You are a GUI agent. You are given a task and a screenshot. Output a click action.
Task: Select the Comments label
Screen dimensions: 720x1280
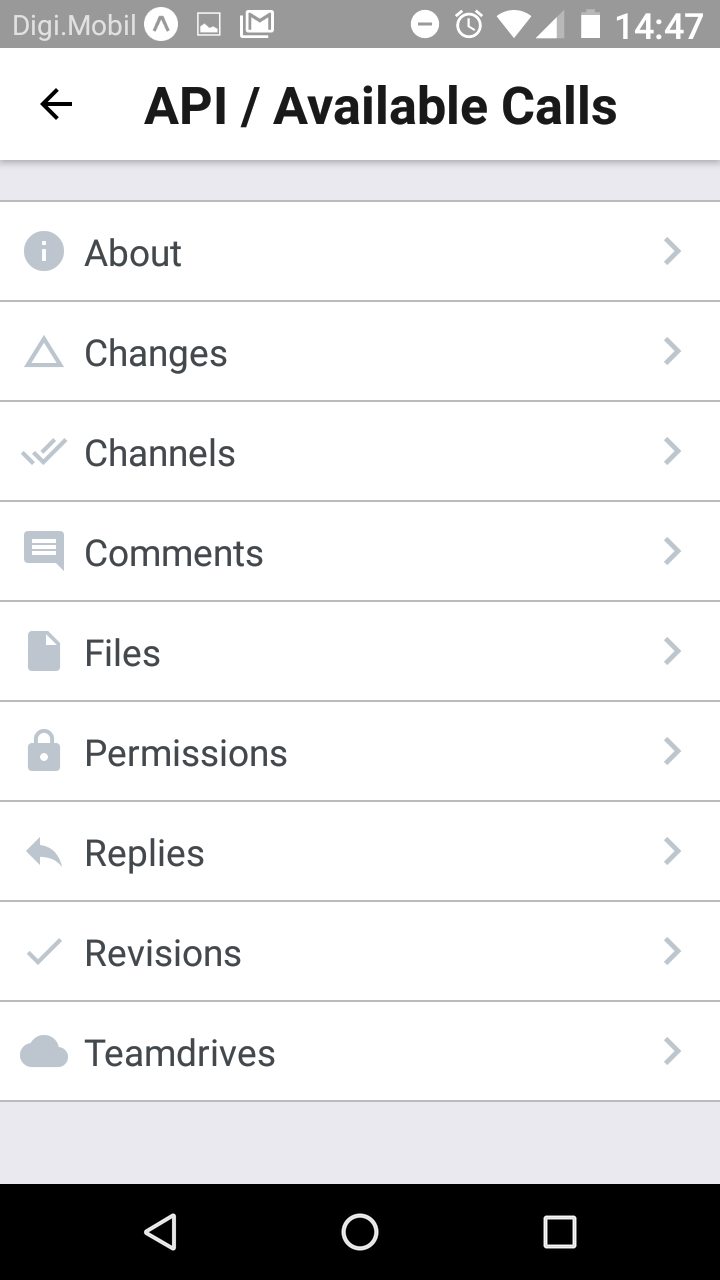174,553
